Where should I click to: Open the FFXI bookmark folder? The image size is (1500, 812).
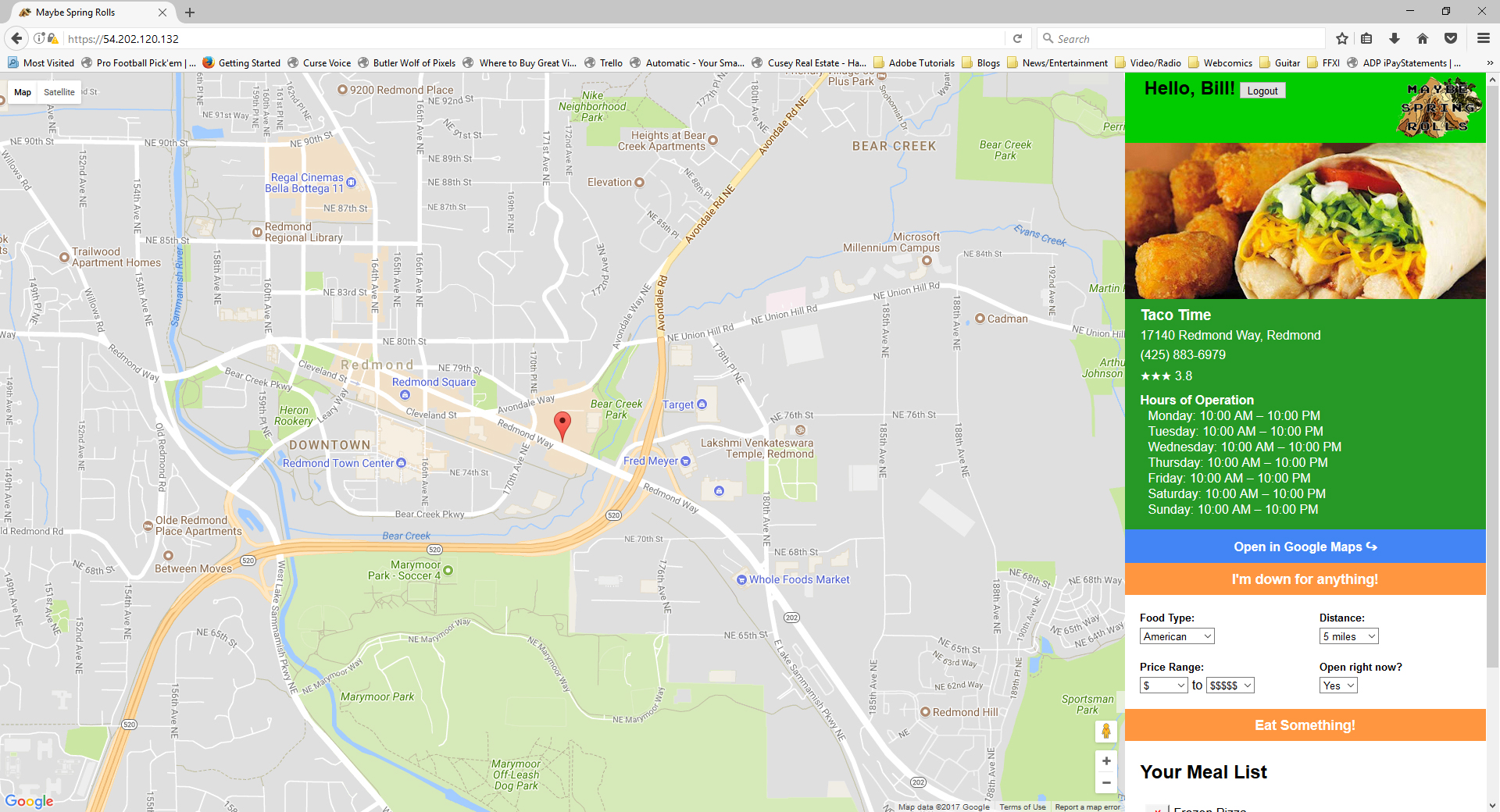pyautogui.click(x=1323, y=63)
